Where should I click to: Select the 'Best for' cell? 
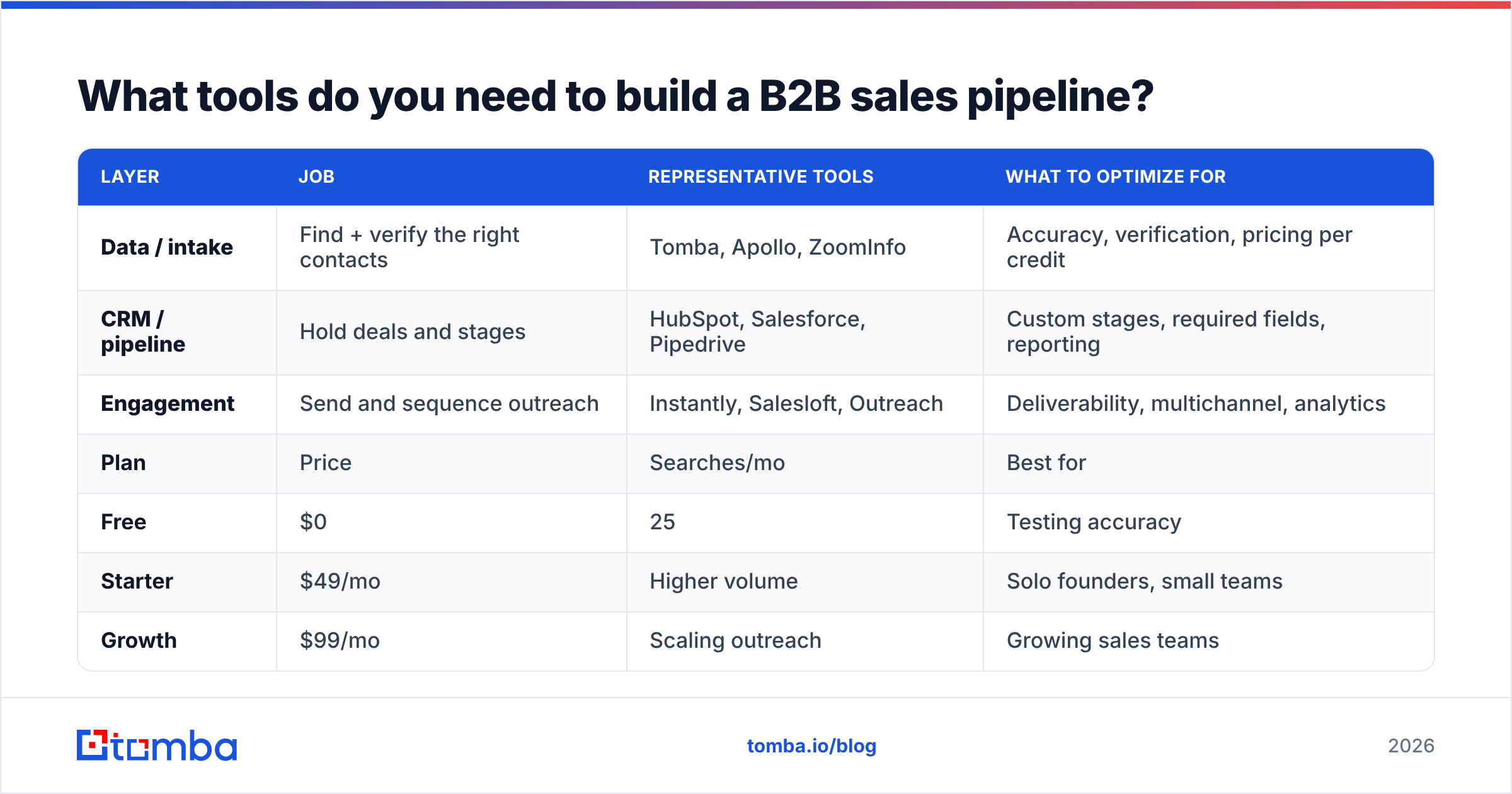tap(1209, 463)
